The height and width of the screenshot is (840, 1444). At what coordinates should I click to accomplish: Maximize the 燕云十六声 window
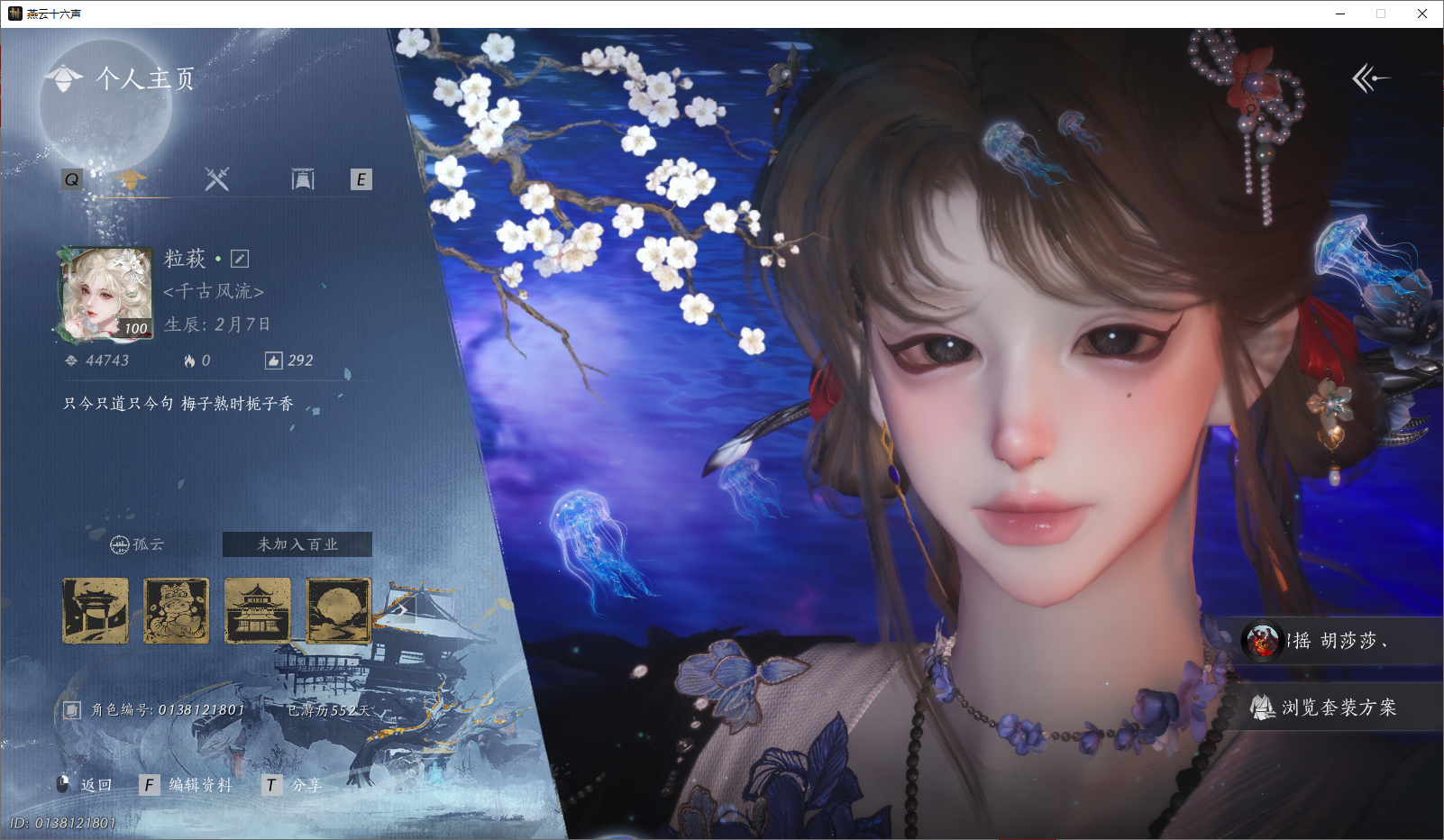point(1381,14)
